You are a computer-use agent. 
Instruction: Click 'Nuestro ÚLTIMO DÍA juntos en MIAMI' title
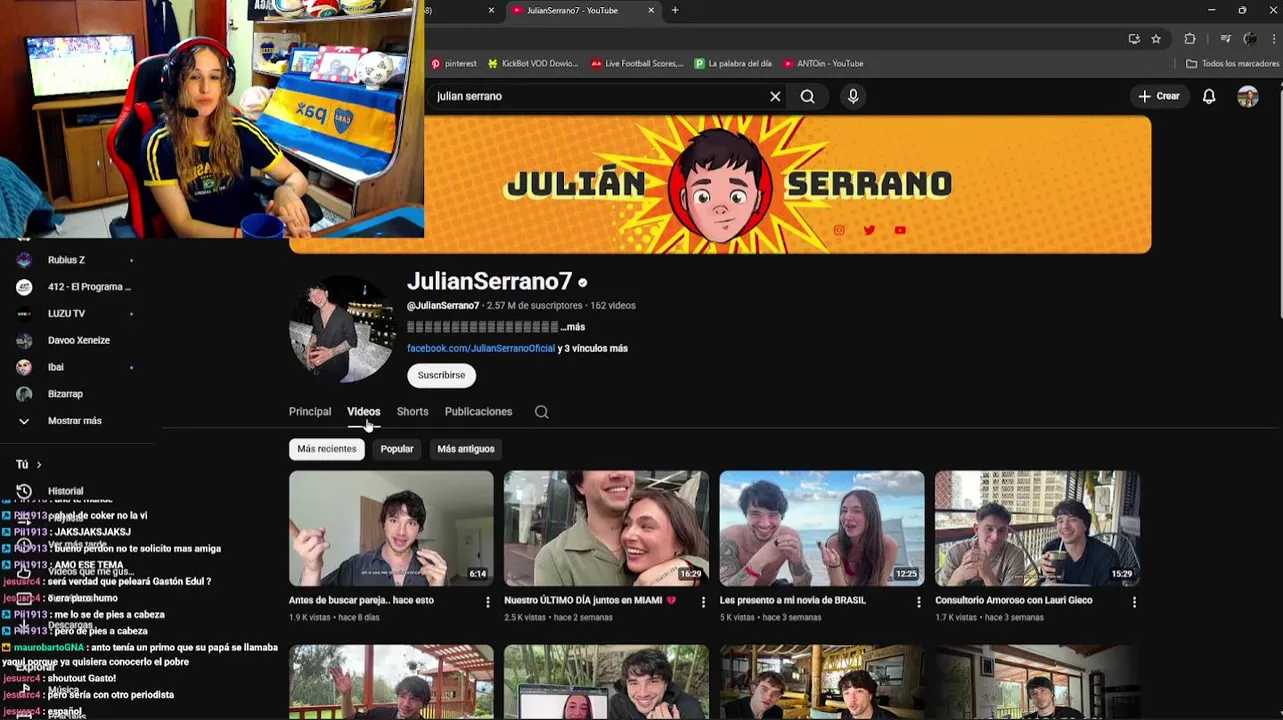pyautogui.click(x=590, y=600)
